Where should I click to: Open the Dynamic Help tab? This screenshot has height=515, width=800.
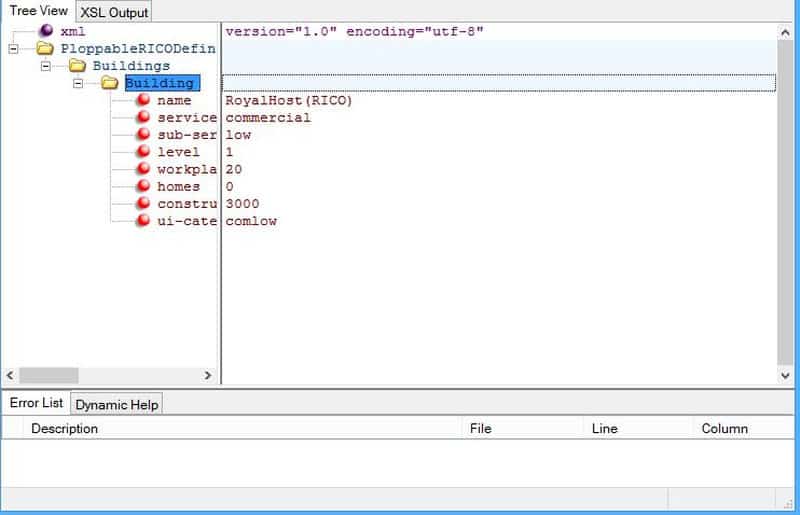tap(117, 404)
